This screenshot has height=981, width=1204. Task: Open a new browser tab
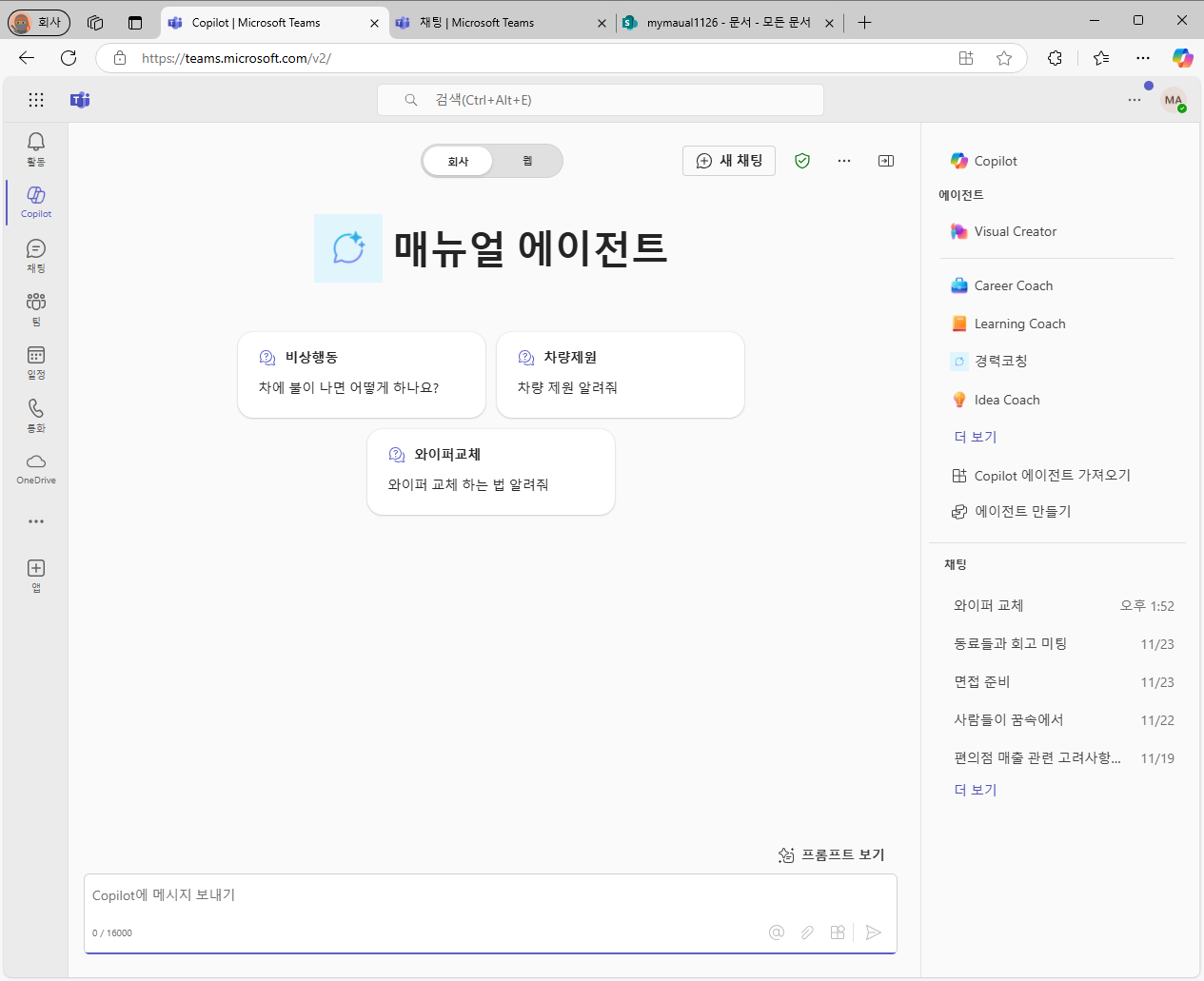point(864,23)
